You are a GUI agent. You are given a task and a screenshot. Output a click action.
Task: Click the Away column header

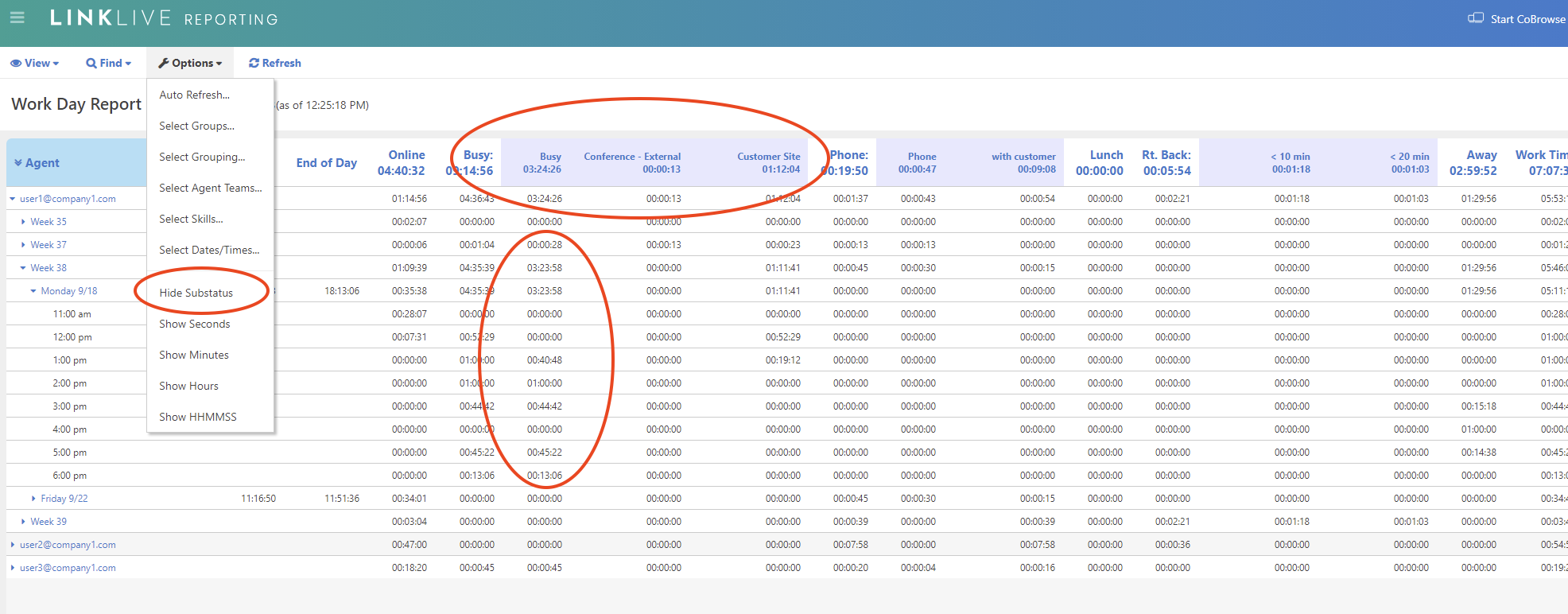pyautogui.click(x=1481, y=155)
